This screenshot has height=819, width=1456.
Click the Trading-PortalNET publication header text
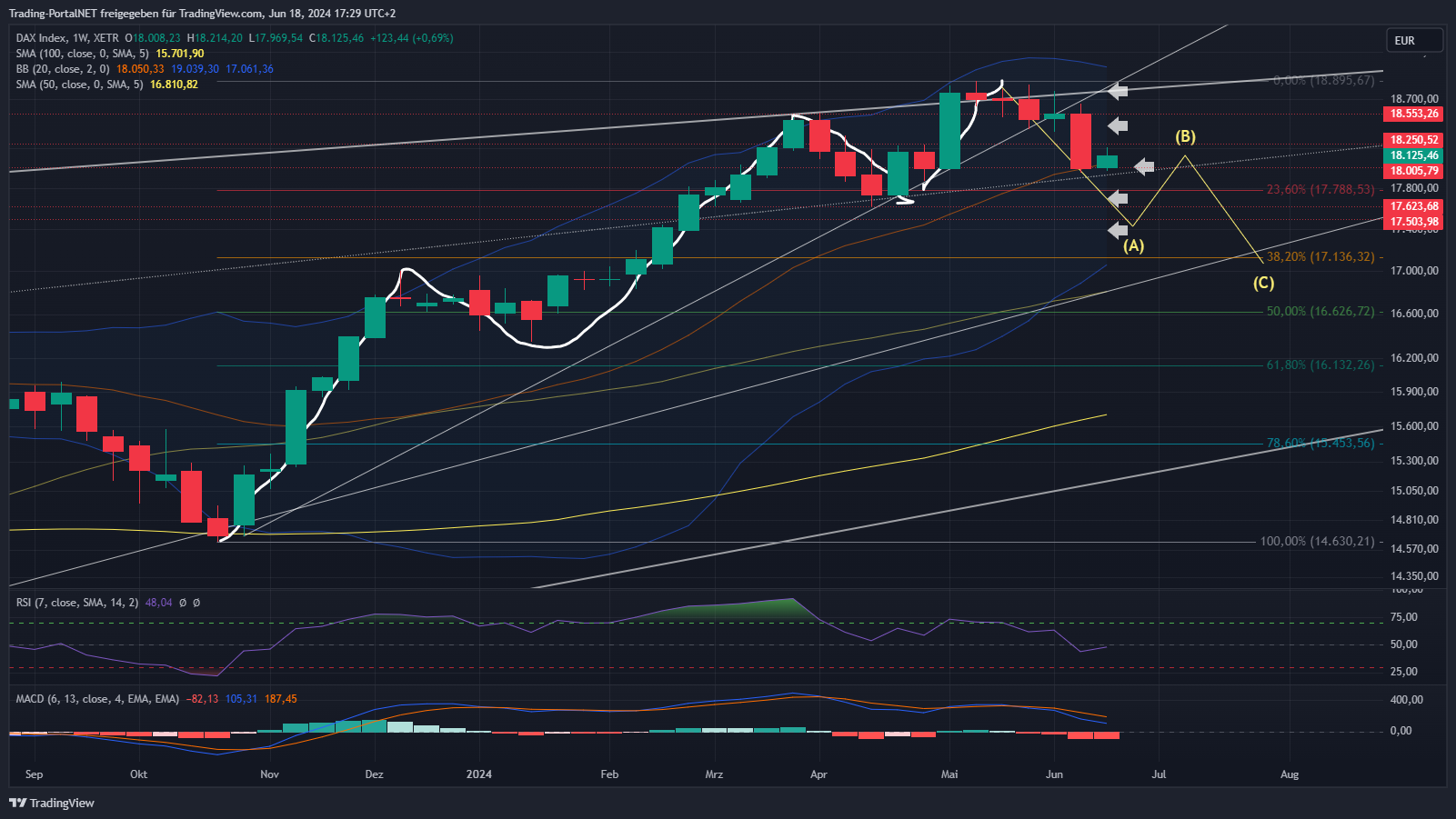click(x=202, y=14)
